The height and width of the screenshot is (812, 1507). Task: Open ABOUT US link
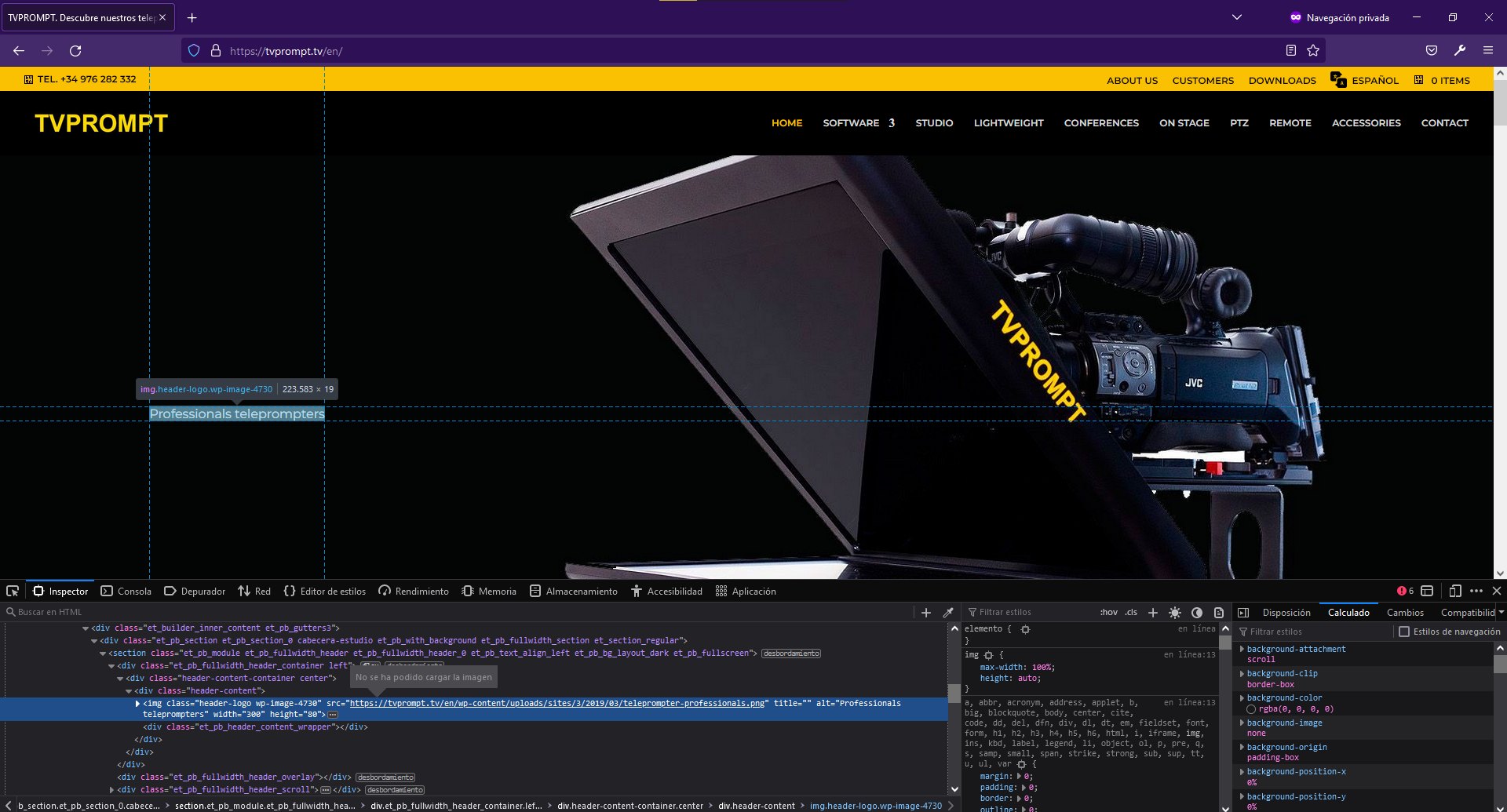point(1132,80)
